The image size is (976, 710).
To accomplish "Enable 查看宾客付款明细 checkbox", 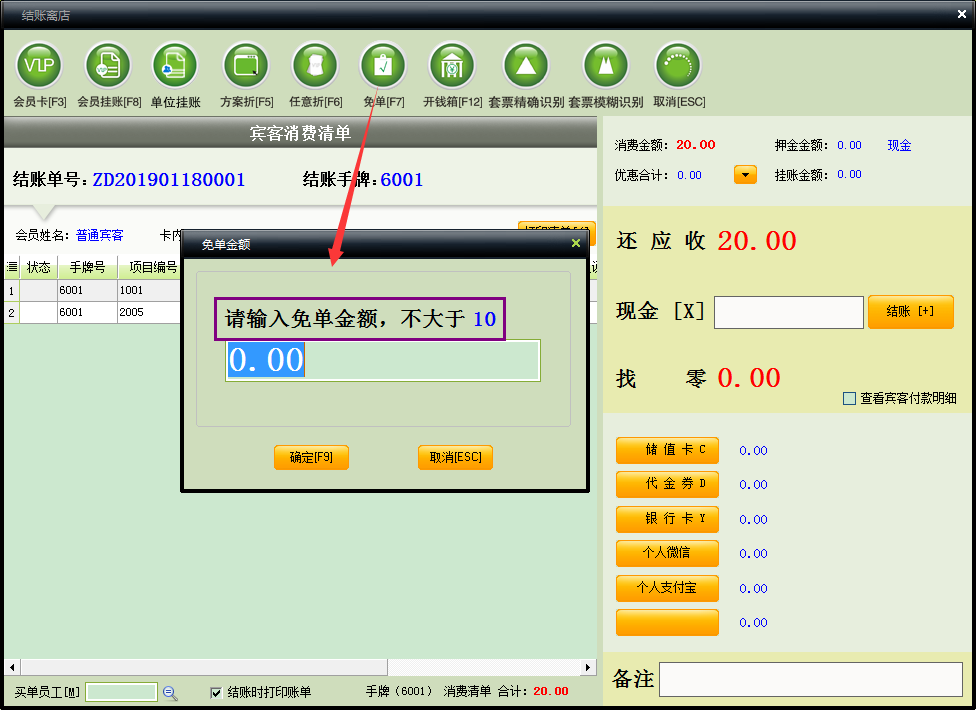I will point(850,398).
